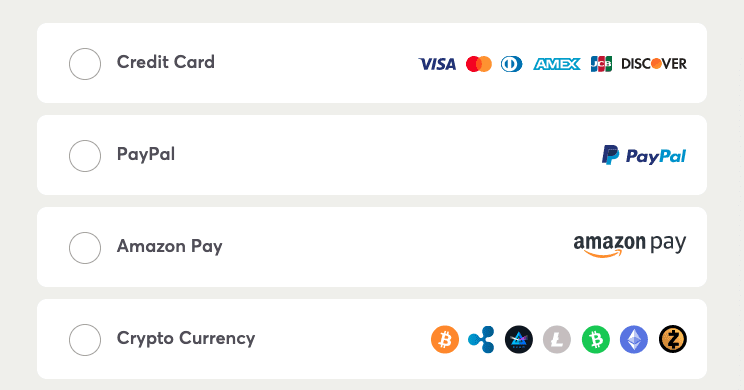Click the Diners Club icon

click(512, 64)
